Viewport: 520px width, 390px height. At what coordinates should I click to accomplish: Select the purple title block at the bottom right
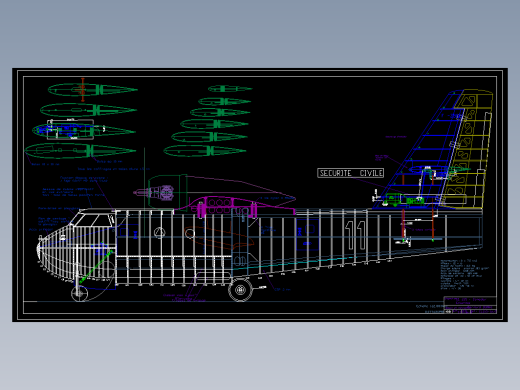pyautogui.click(x=470, y=305)
